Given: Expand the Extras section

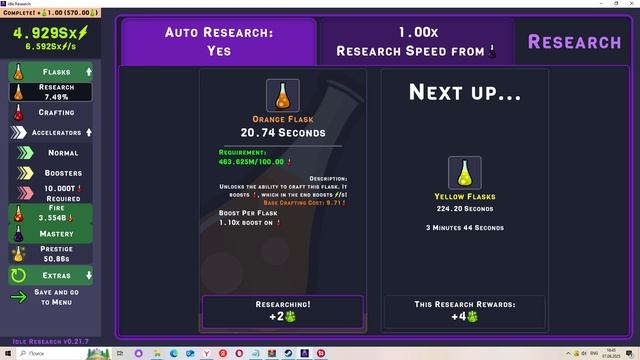Looking at the screenshot, I should coord(50,276).
